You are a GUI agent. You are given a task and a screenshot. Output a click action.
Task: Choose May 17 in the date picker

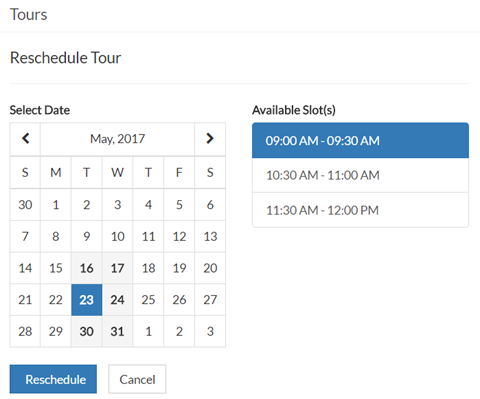117,268
